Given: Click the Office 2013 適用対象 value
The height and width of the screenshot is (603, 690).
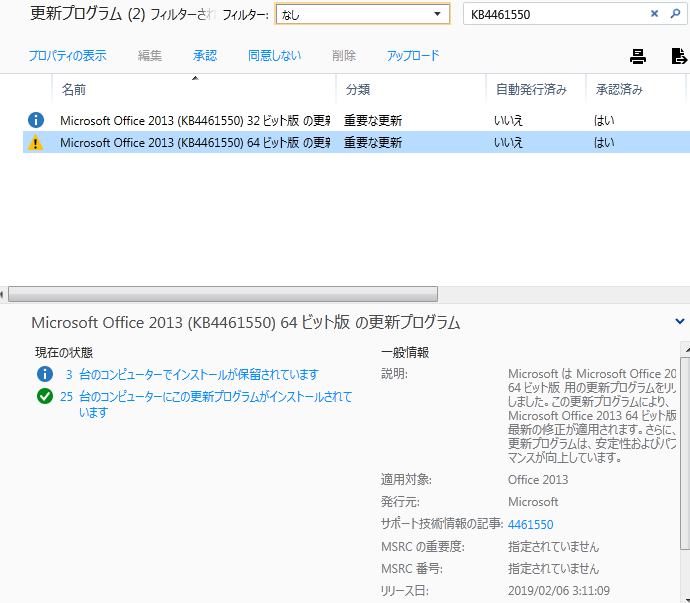Looking at the screenshot, I should click(538, 480).
